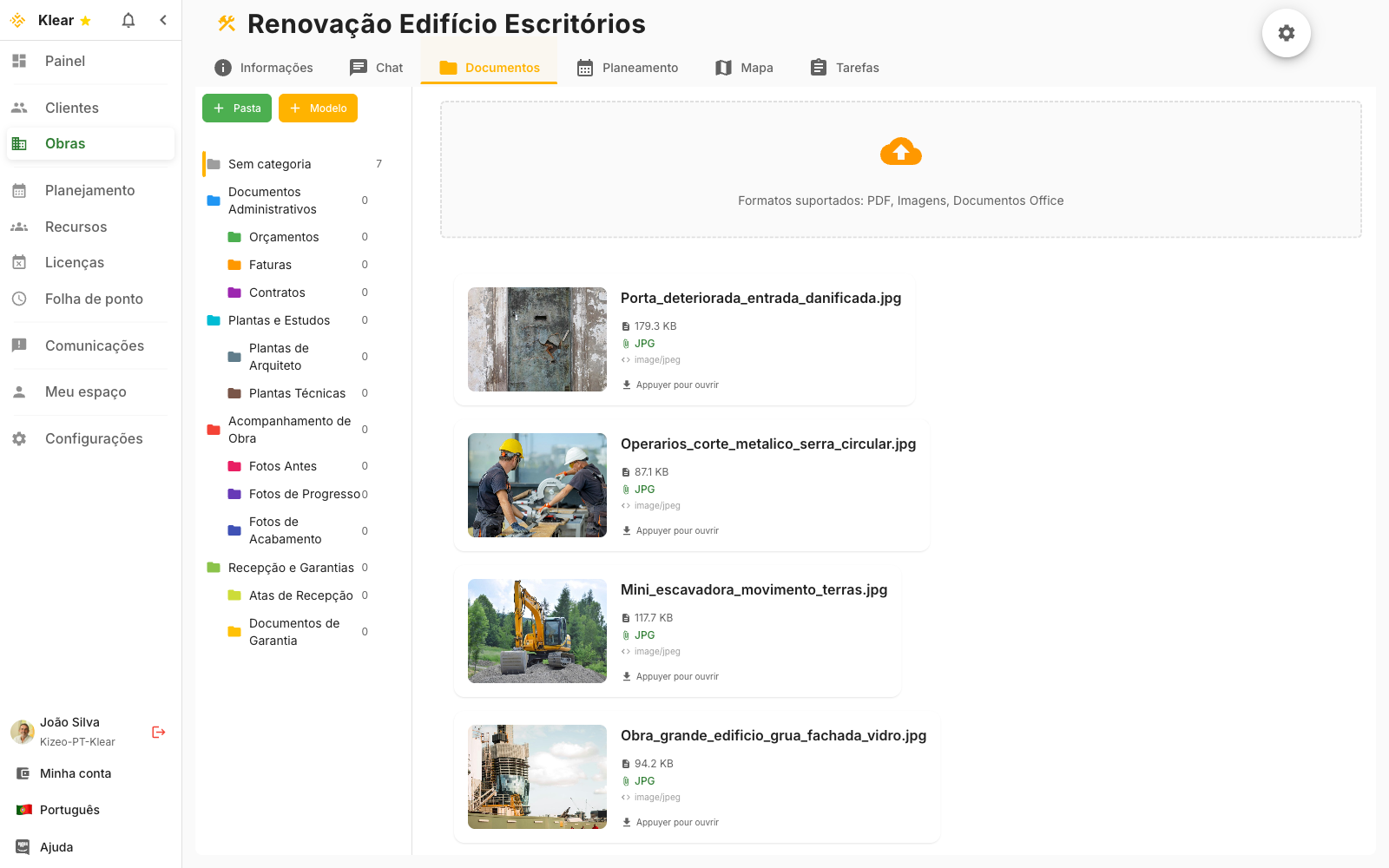The width and height of the screenshot is (1389, 868).
Task: Click the logout icon next to João Silva
Action: 158,732
